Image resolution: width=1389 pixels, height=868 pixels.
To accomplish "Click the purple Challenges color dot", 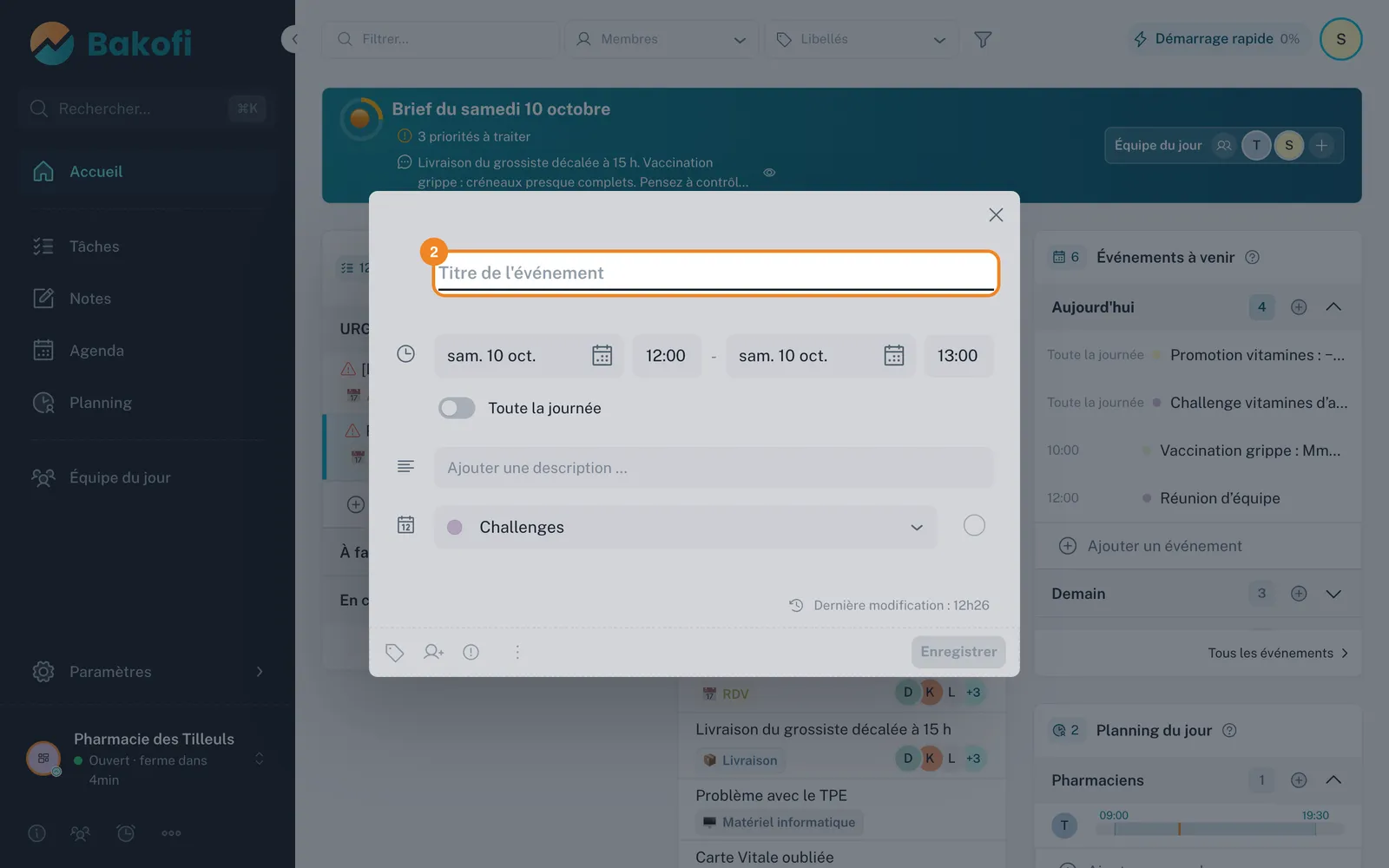I will [454, 527].
